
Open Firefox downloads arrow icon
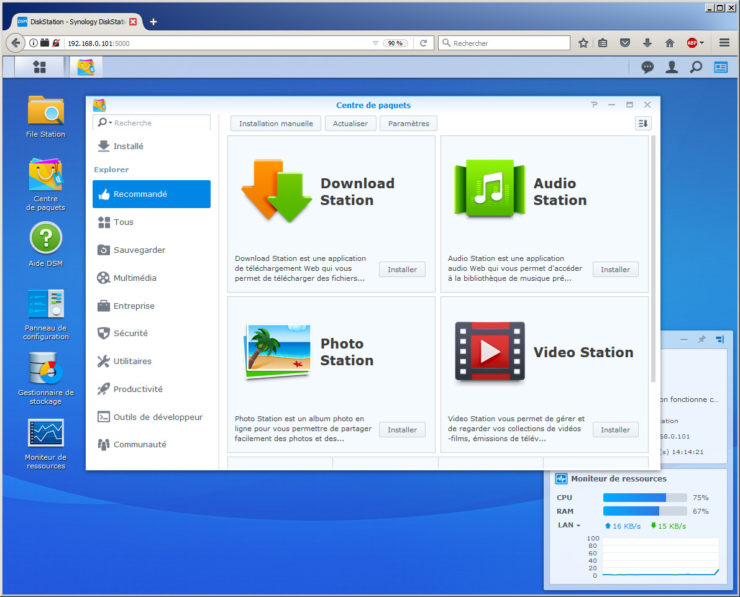pyautogui.click(x=648, y=43)
